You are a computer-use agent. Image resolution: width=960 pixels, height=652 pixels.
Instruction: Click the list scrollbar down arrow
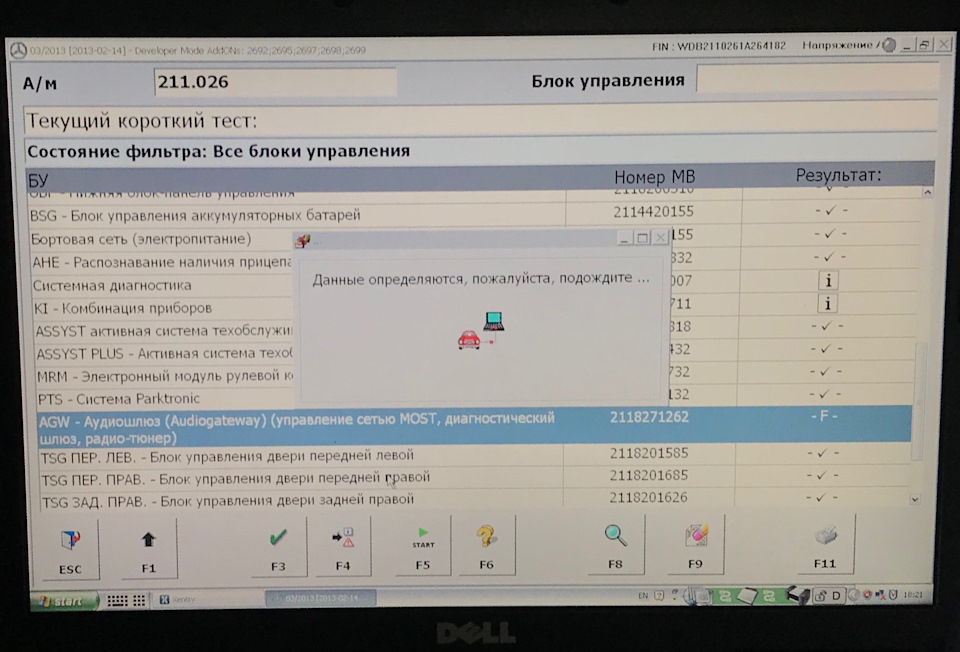(915, 500)
